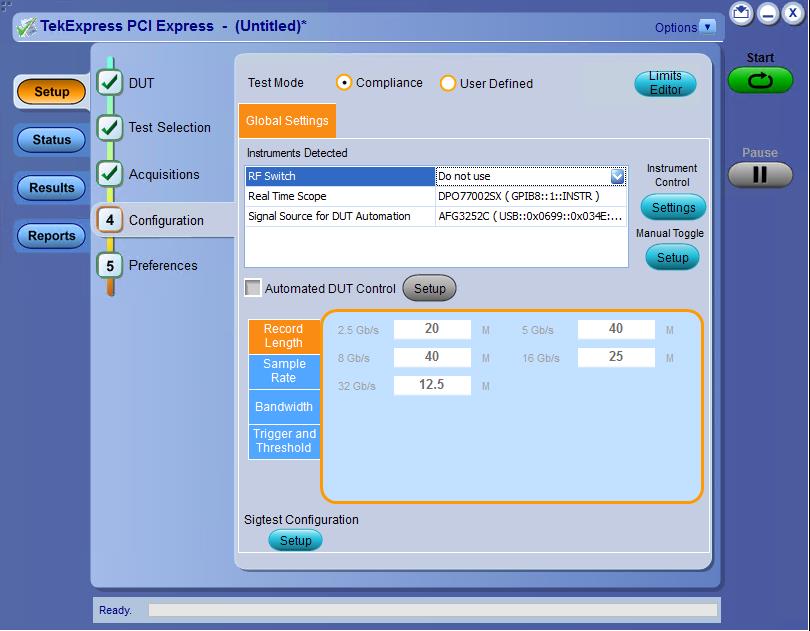Click the Pause button
The height and width of the screenshot is (631, 810).
tap(760, 175)
